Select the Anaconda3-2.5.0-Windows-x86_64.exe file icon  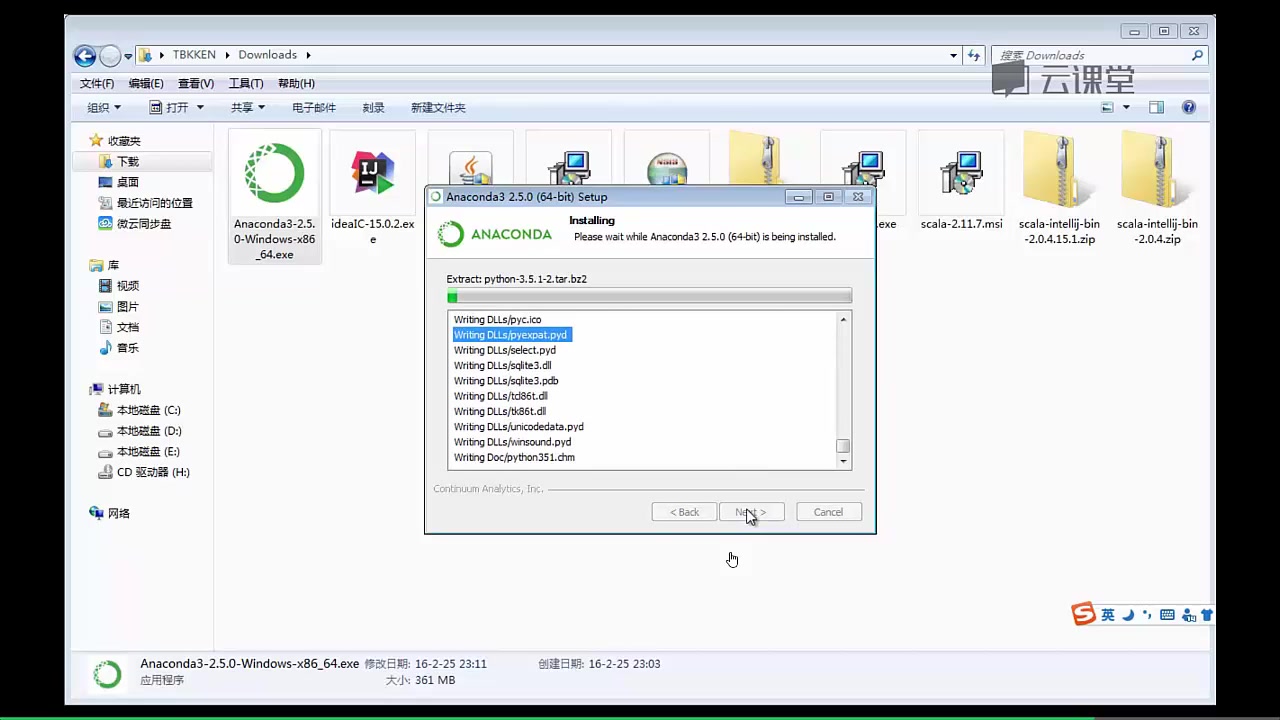pyautogui.click(x=275, y=173)
